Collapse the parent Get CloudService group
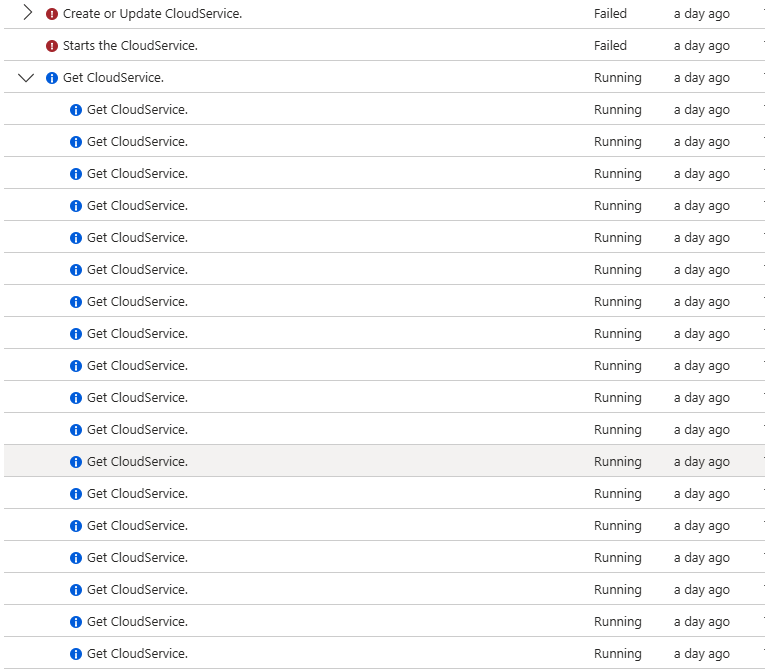 26,78
